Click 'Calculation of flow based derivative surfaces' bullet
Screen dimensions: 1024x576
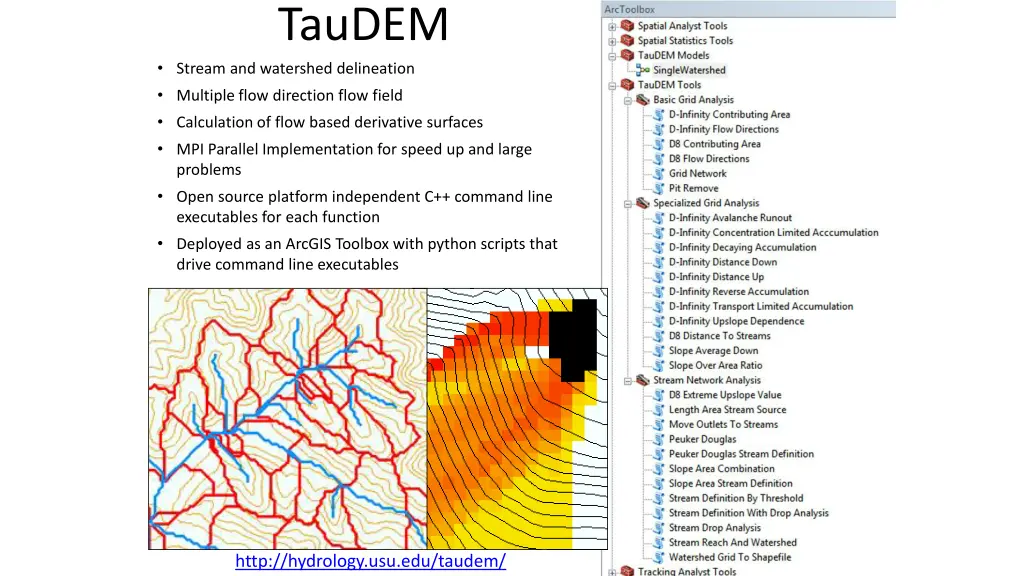pos(329,122)
